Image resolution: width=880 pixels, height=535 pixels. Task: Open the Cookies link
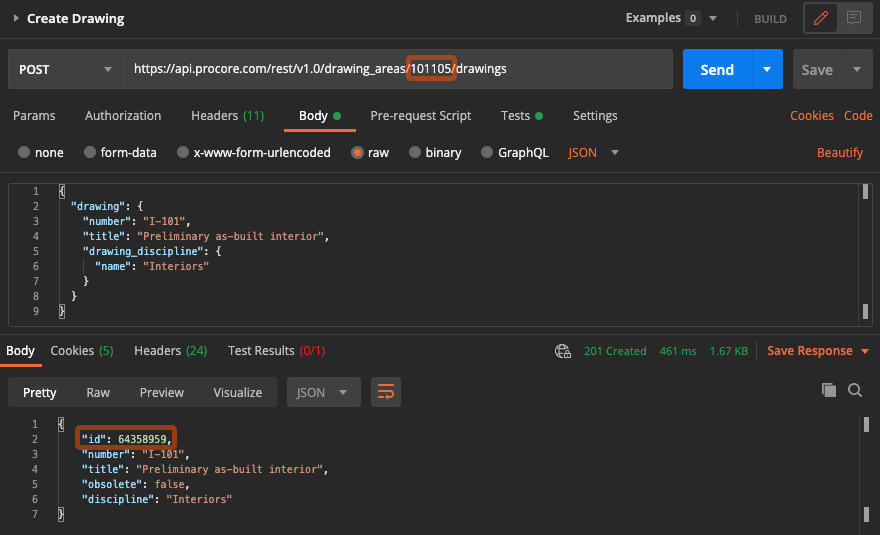point(812,116)
